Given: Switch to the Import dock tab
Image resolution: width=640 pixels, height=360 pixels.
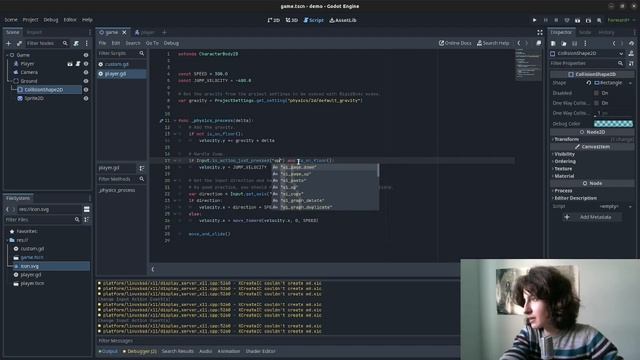Looking at the screenshot, I should (34, 32).
